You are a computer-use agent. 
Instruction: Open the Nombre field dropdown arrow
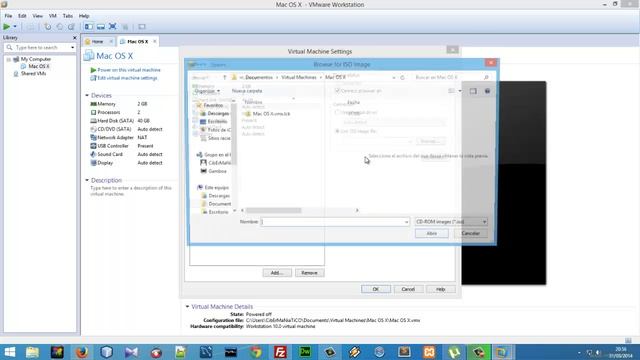point(406,222)
